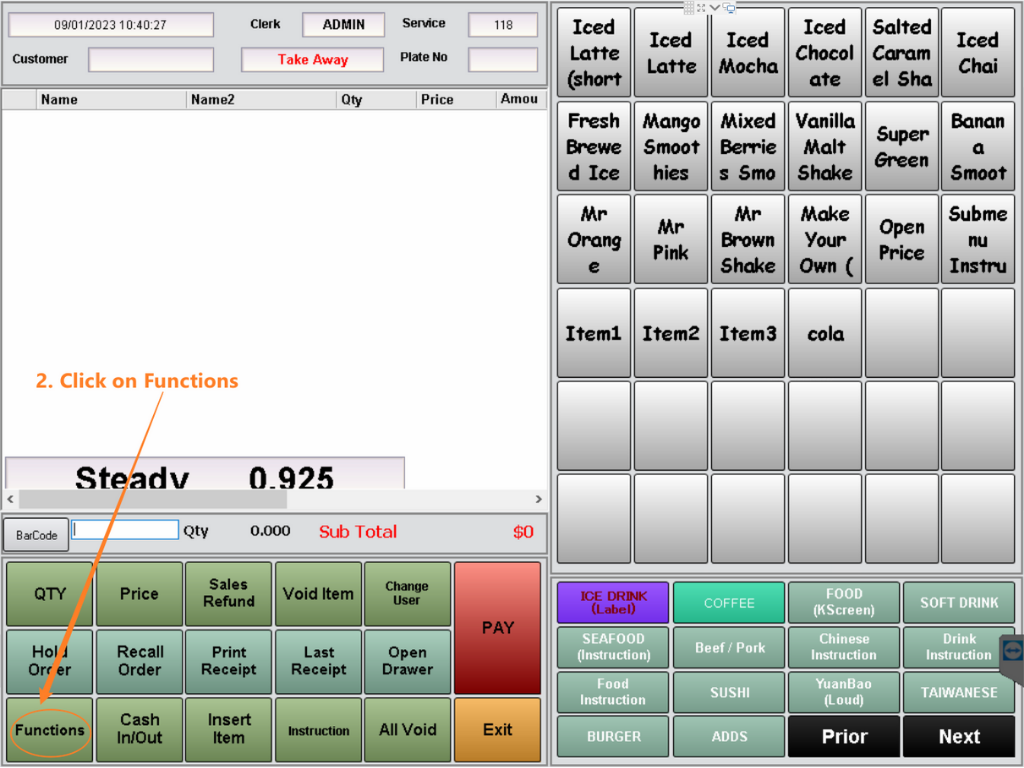Click the BarCode input field

pos(125,531)
